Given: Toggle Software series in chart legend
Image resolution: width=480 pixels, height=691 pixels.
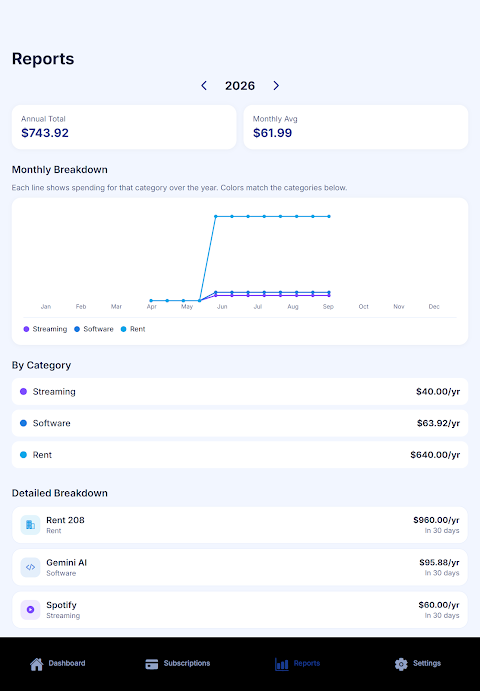Looking at the screenshot, I should (93, 329).
